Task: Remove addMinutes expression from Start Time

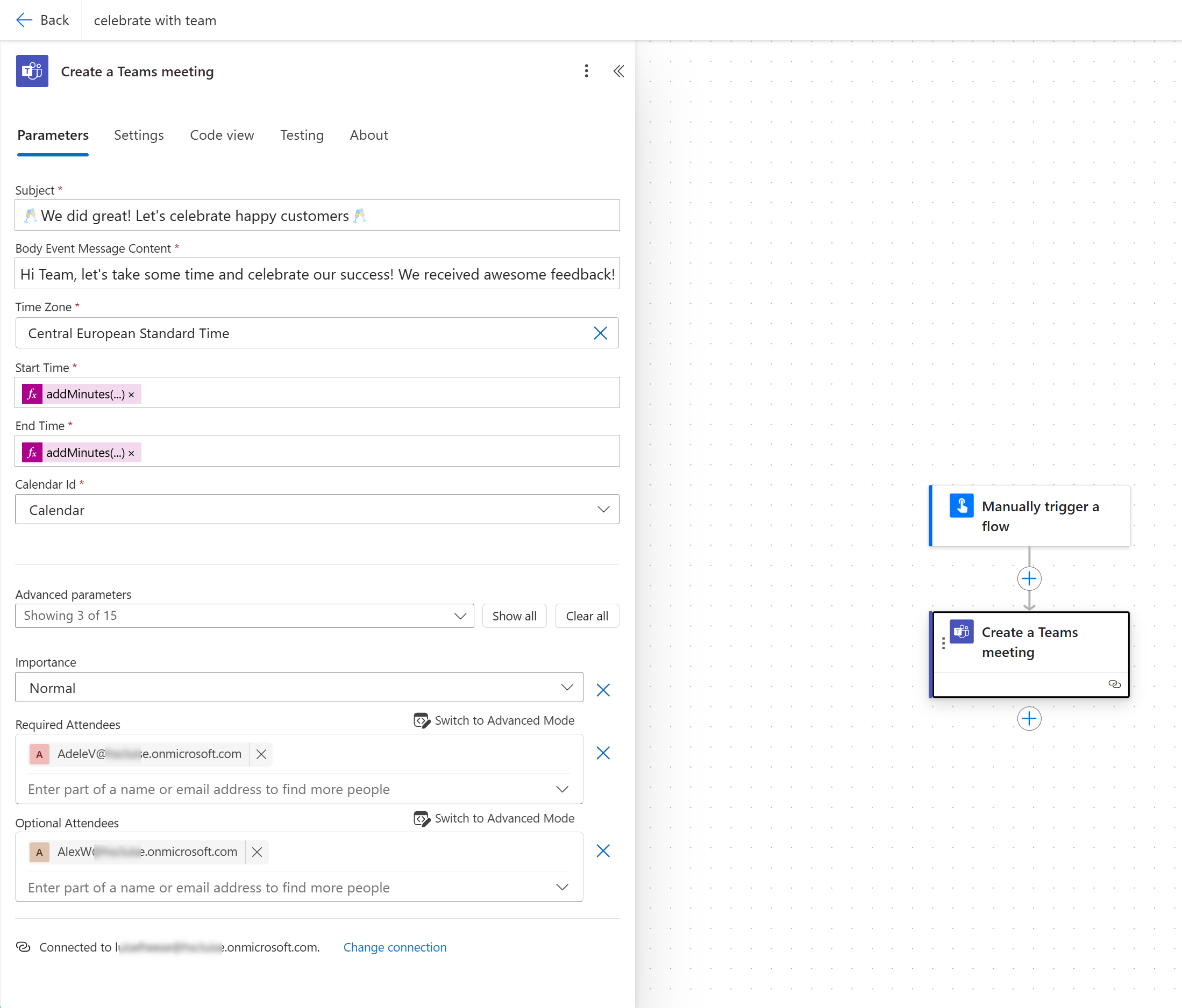Action: [131, 395]
